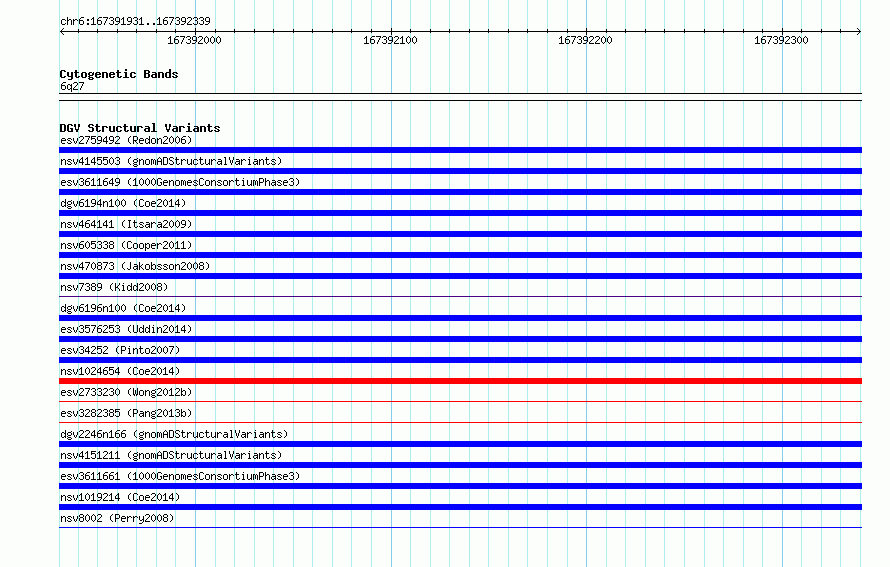Click the 167392200 ruler coordinate
The height and width of the screenshot is (567, 890).
click(x=585, y=40)
